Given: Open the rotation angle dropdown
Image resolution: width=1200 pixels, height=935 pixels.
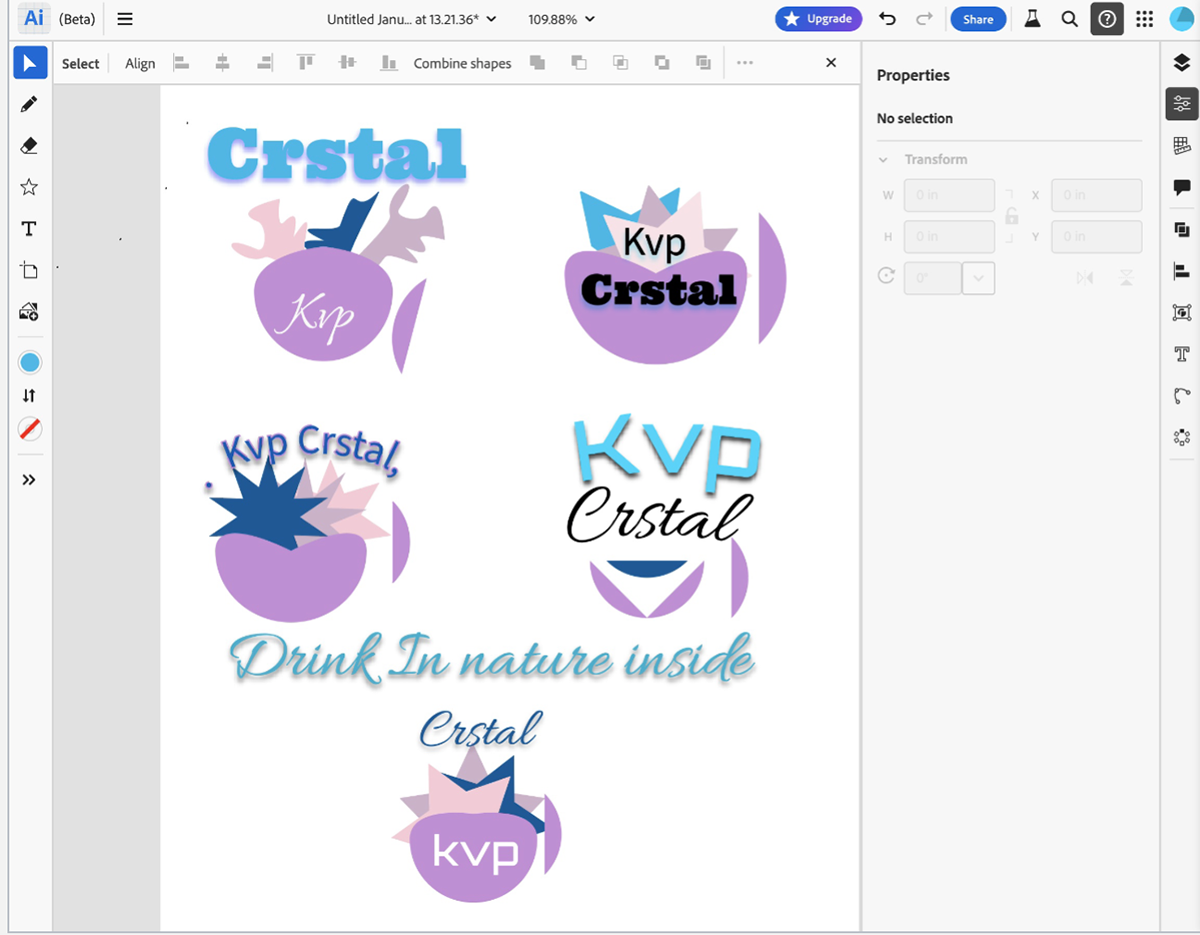Looking at the screenshot, I should point(979,278).
